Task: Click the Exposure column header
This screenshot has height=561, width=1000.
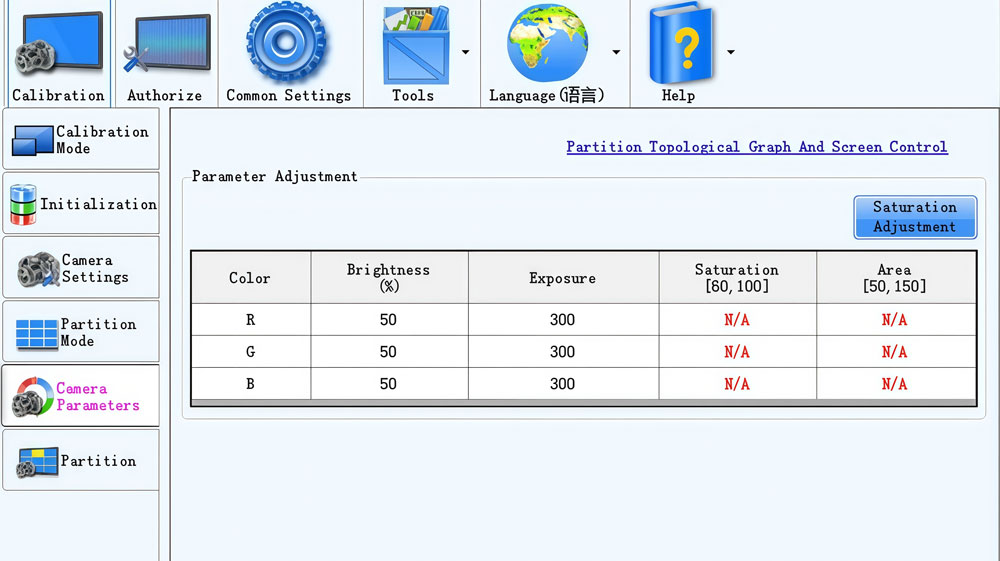Action: point(563,277)
